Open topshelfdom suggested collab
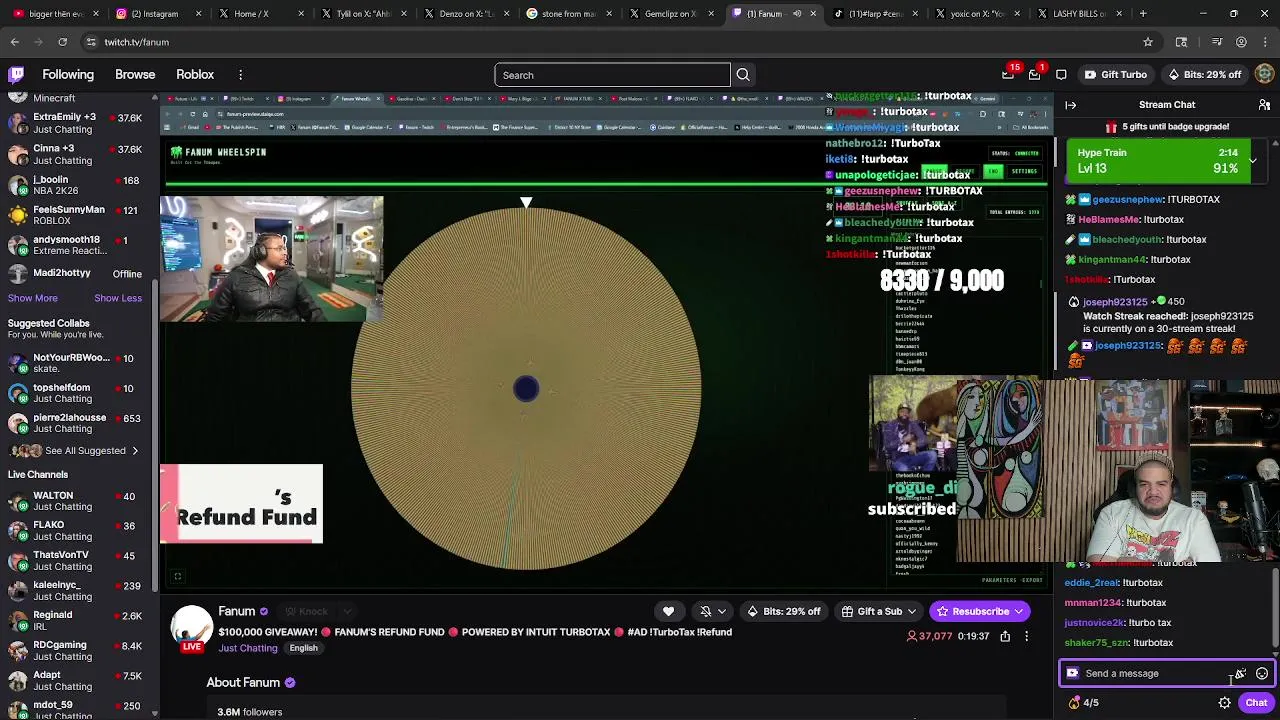 tap(78, 393)
